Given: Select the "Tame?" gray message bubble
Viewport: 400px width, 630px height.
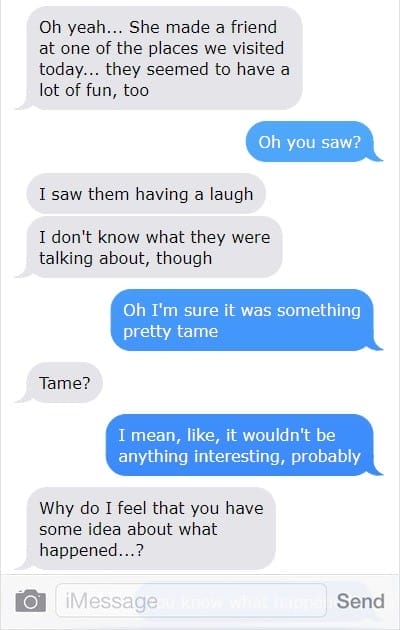Looking at the screenshot, I should coord(64,382).
